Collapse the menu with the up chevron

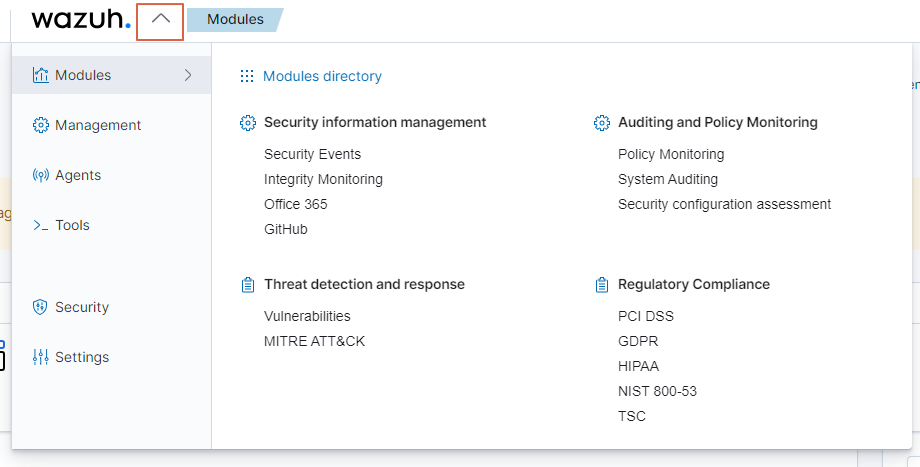(x=160, y=19)
